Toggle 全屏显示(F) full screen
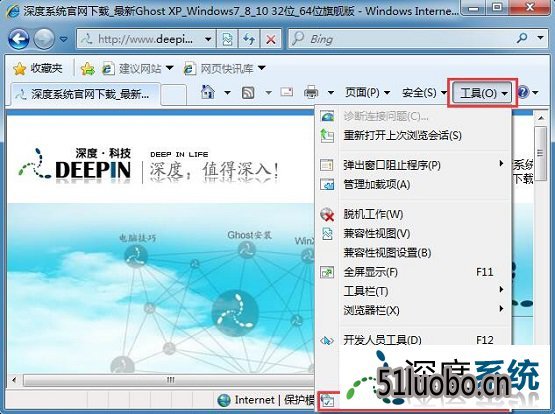Image resolution: width=555 pixels, height=414 pixels. [413, 272]
